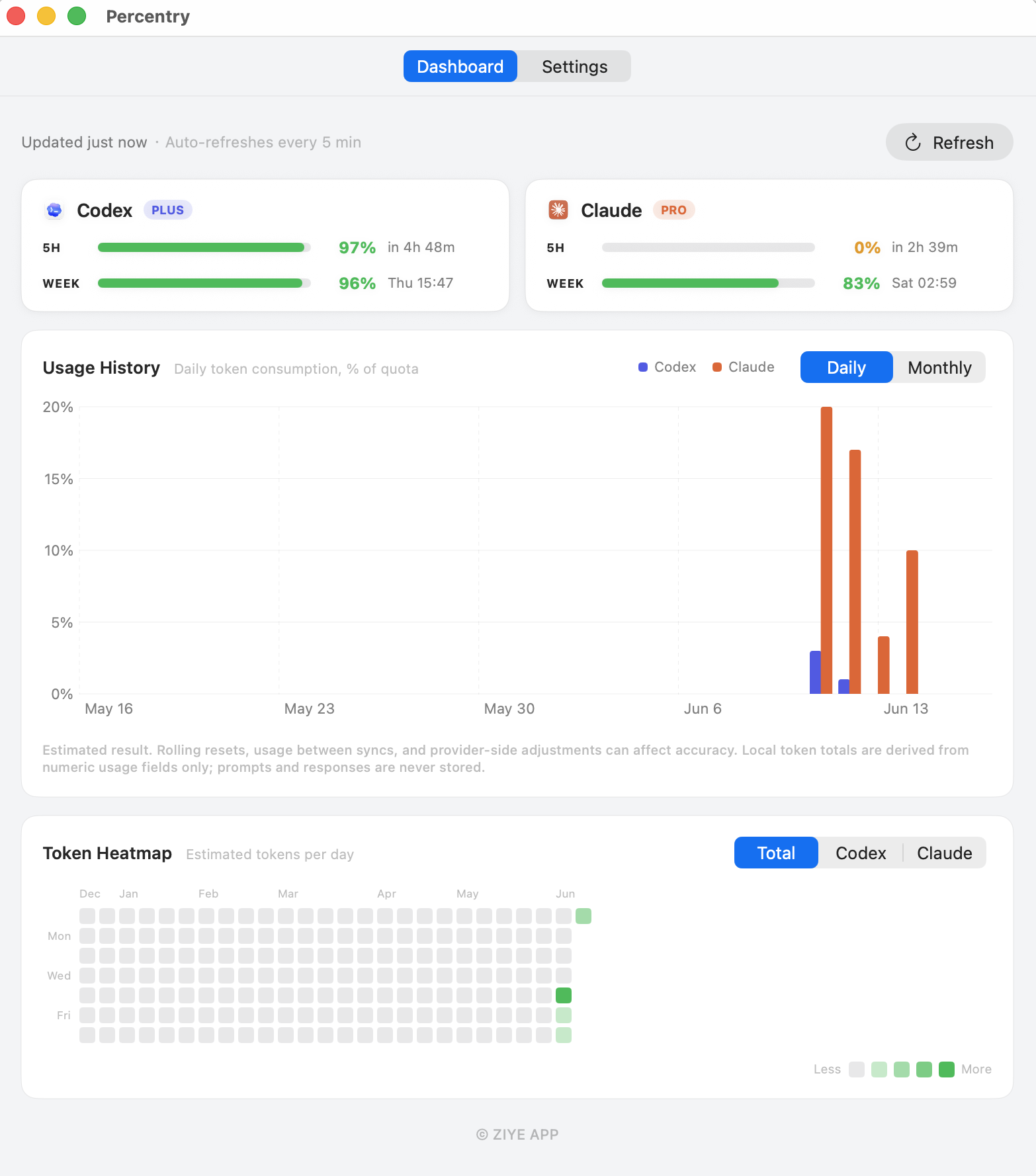Click the 97% Codex 5H value

click(357, 247)
